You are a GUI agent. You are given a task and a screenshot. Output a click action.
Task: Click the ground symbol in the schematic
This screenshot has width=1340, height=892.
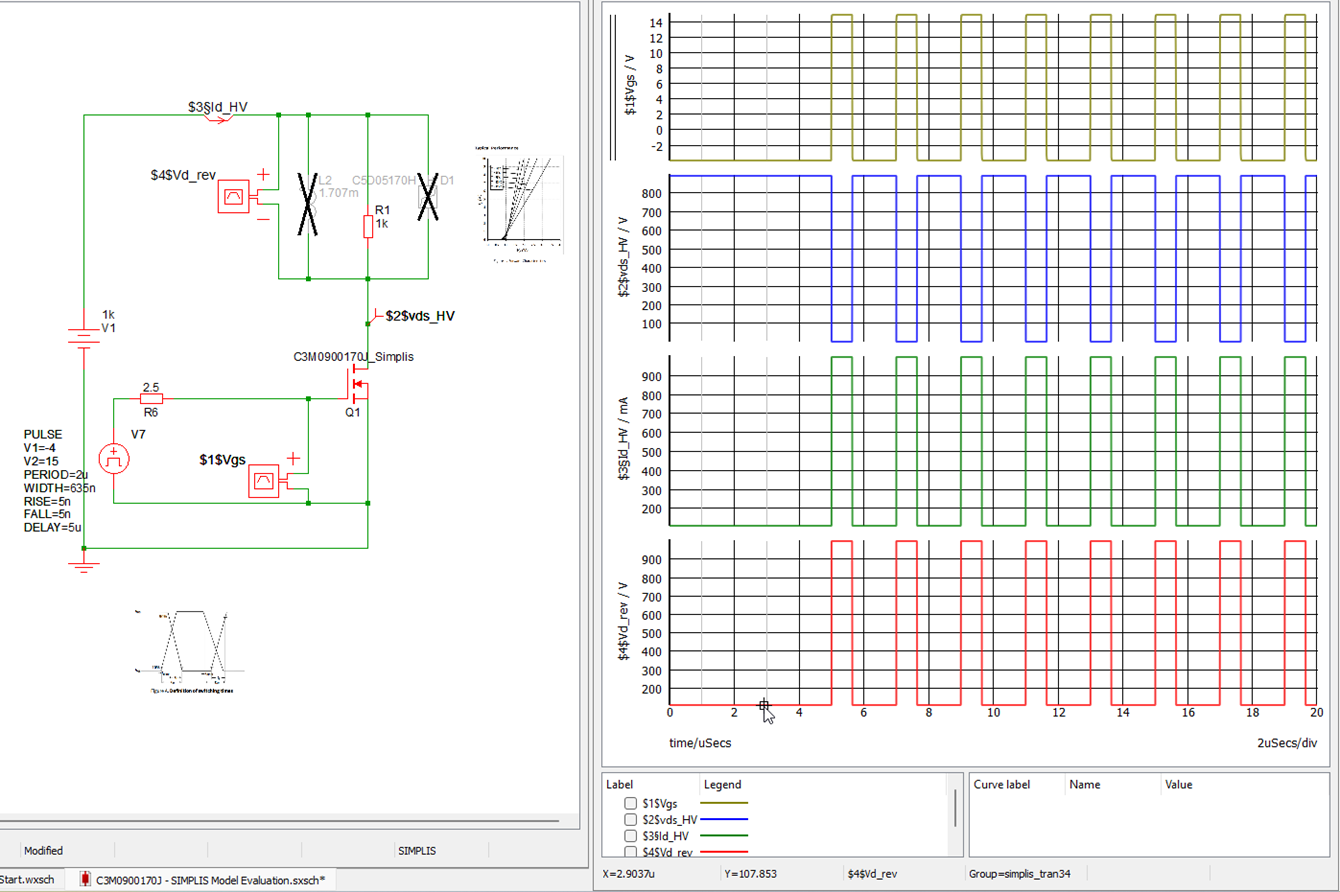click(84, 566)
